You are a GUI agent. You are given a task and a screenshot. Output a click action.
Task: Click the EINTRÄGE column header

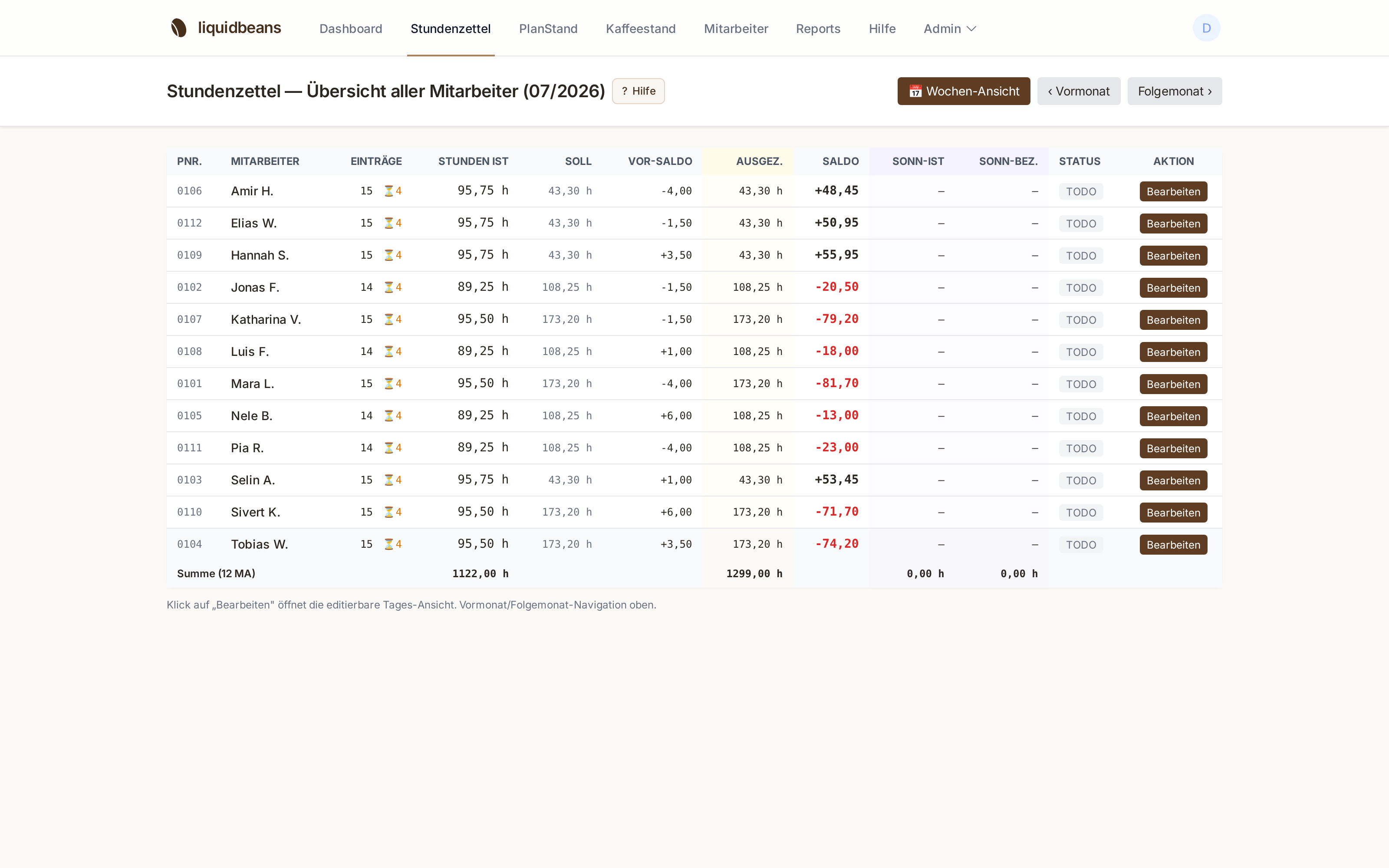(376, 161)
